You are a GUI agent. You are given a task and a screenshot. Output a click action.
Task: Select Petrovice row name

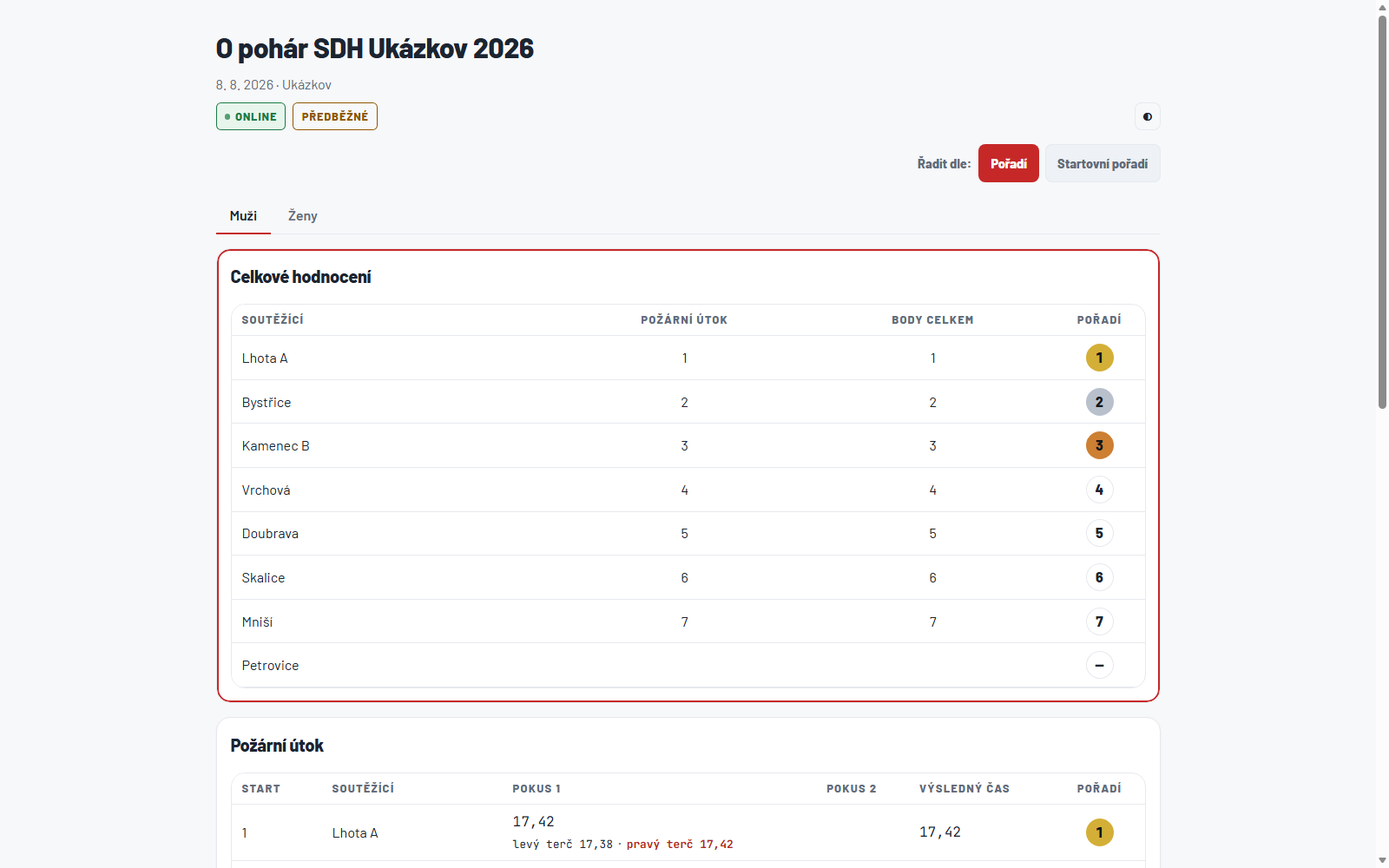point(270,666)
